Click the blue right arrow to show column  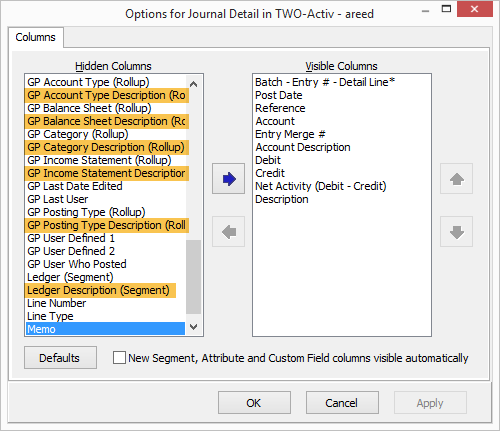click(229, 179)
